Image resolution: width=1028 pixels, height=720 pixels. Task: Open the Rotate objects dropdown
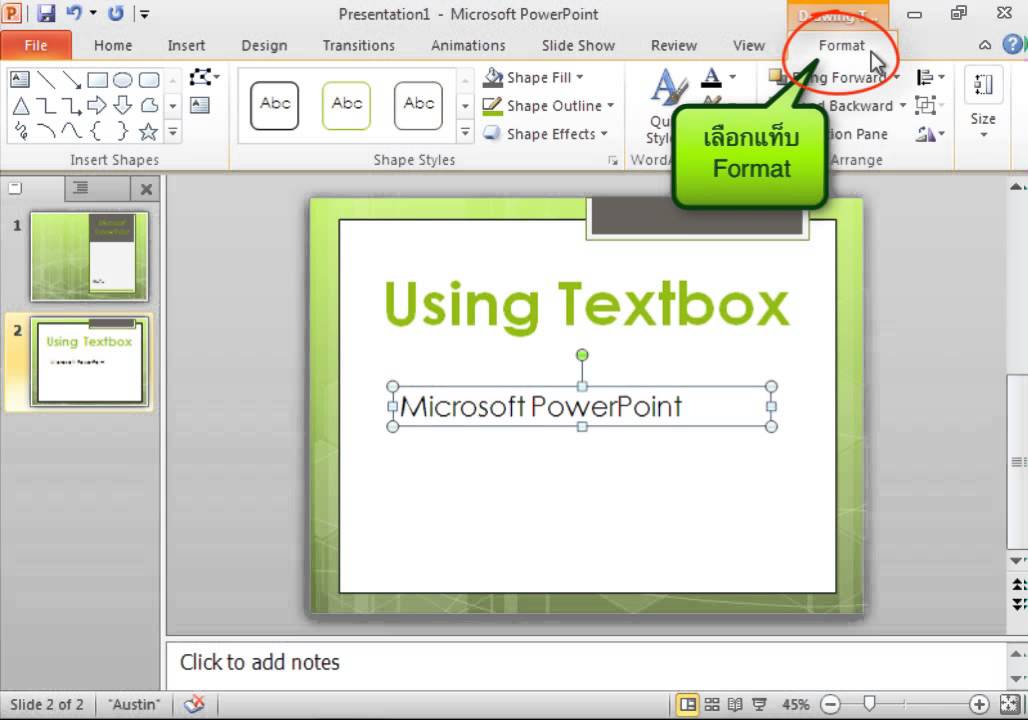point(930,134)
